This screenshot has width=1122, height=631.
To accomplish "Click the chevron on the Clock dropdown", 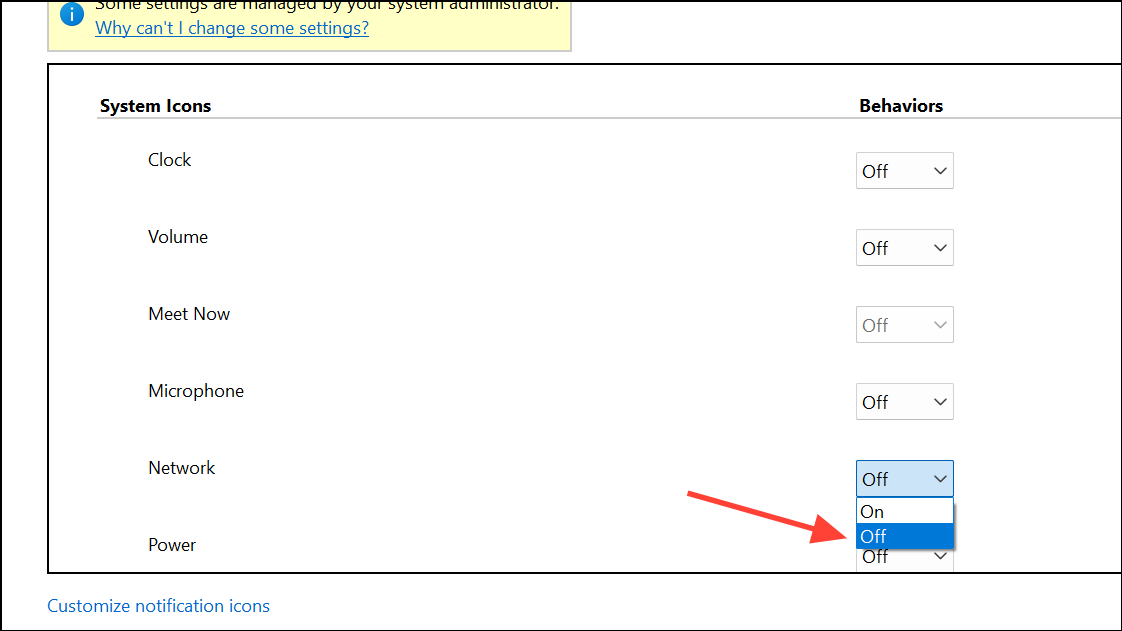I will (x=938, y=170).
